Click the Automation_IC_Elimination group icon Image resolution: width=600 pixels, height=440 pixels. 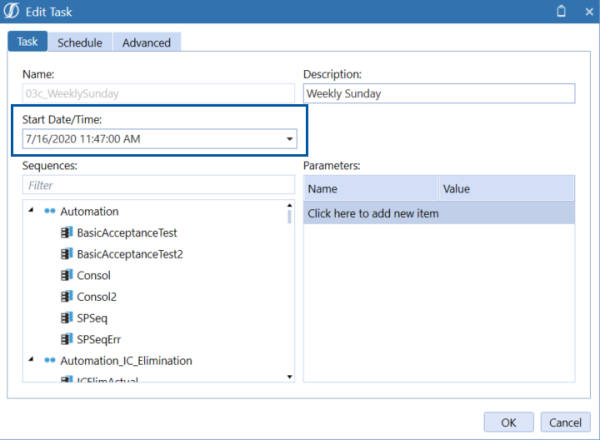coord(49,360)
